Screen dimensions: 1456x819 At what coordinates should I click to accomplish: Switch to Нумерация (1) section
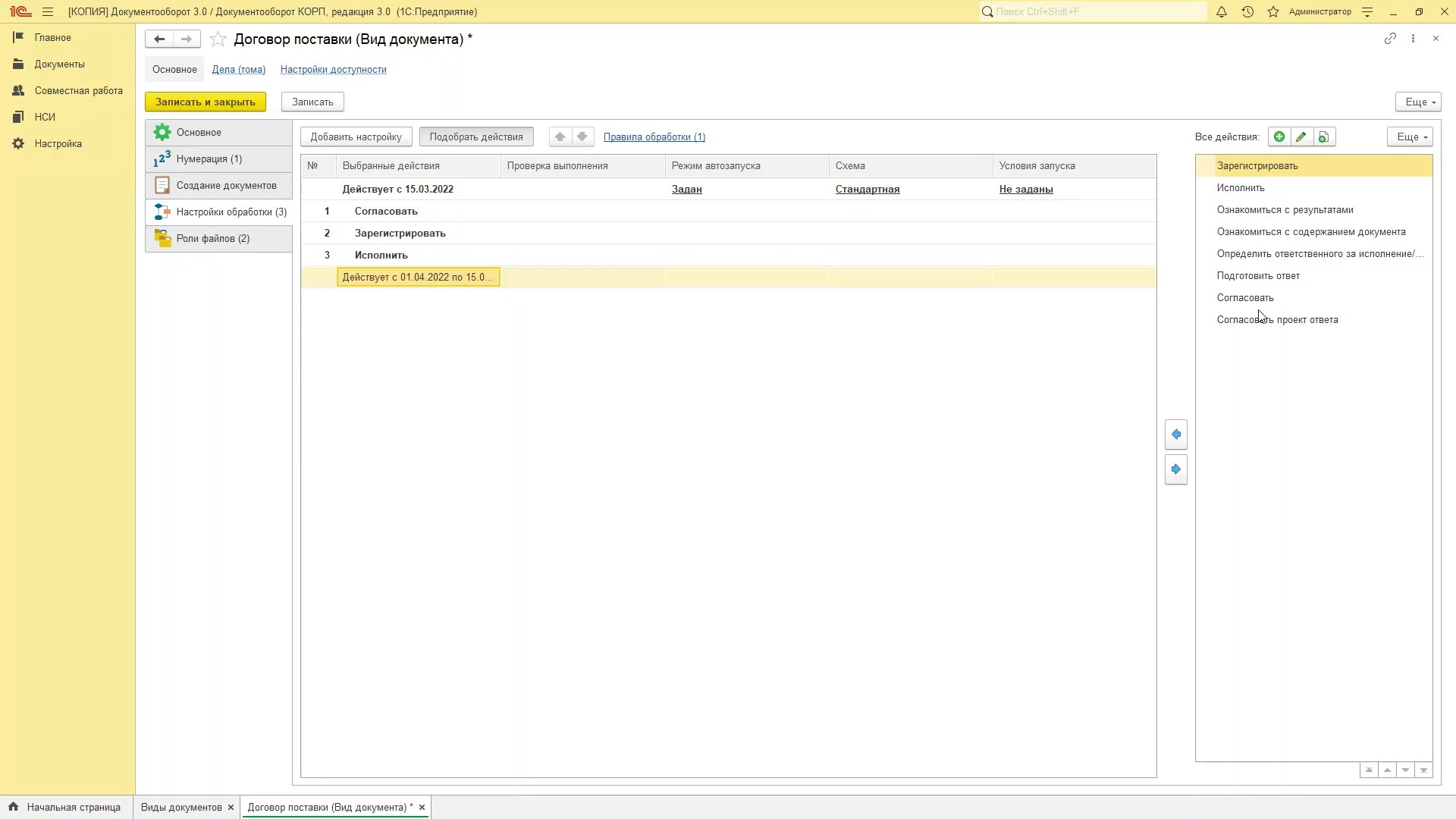209,159
